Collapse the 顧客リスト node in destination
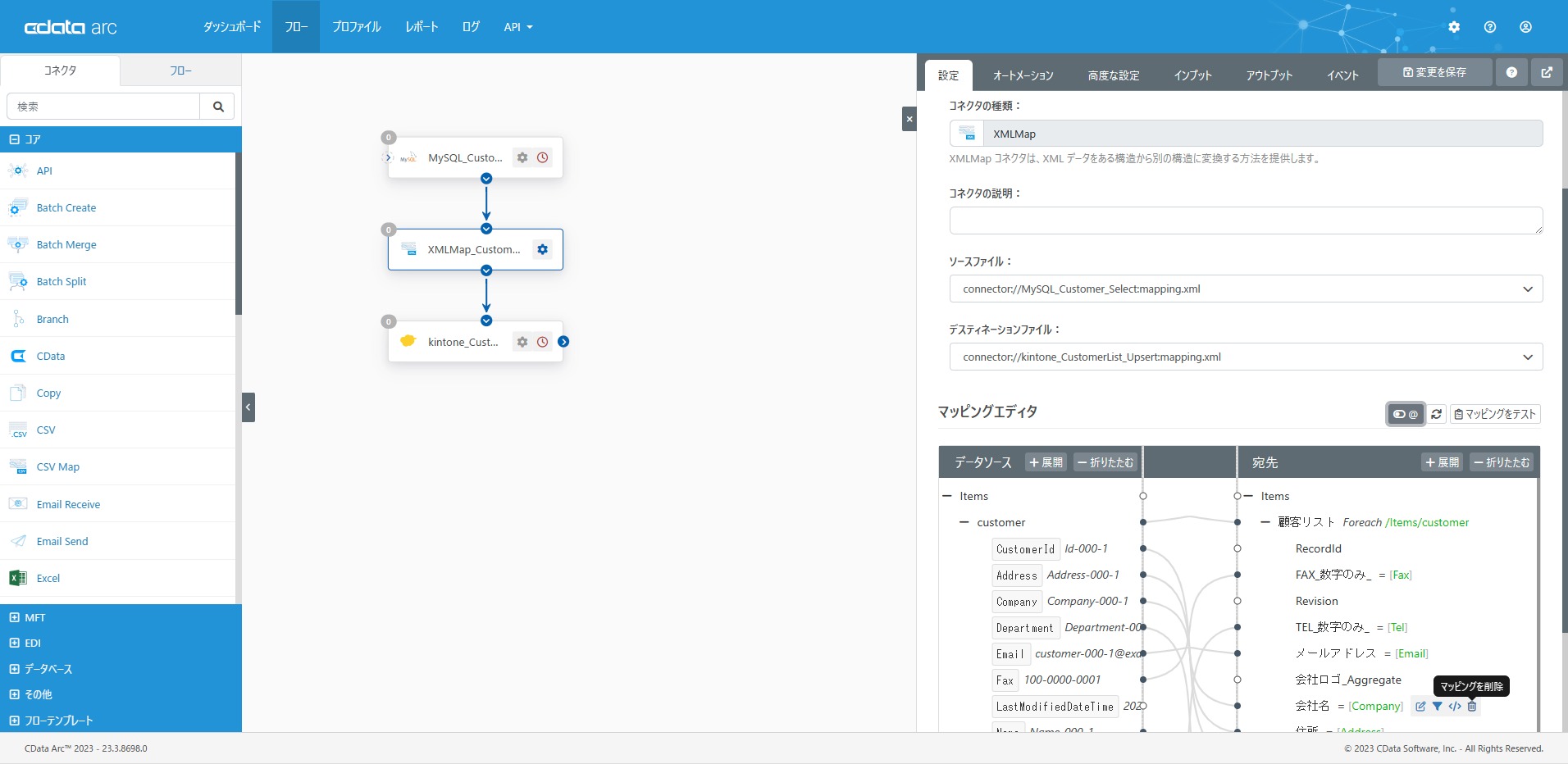1568x764 pixels. point(1265,522)
